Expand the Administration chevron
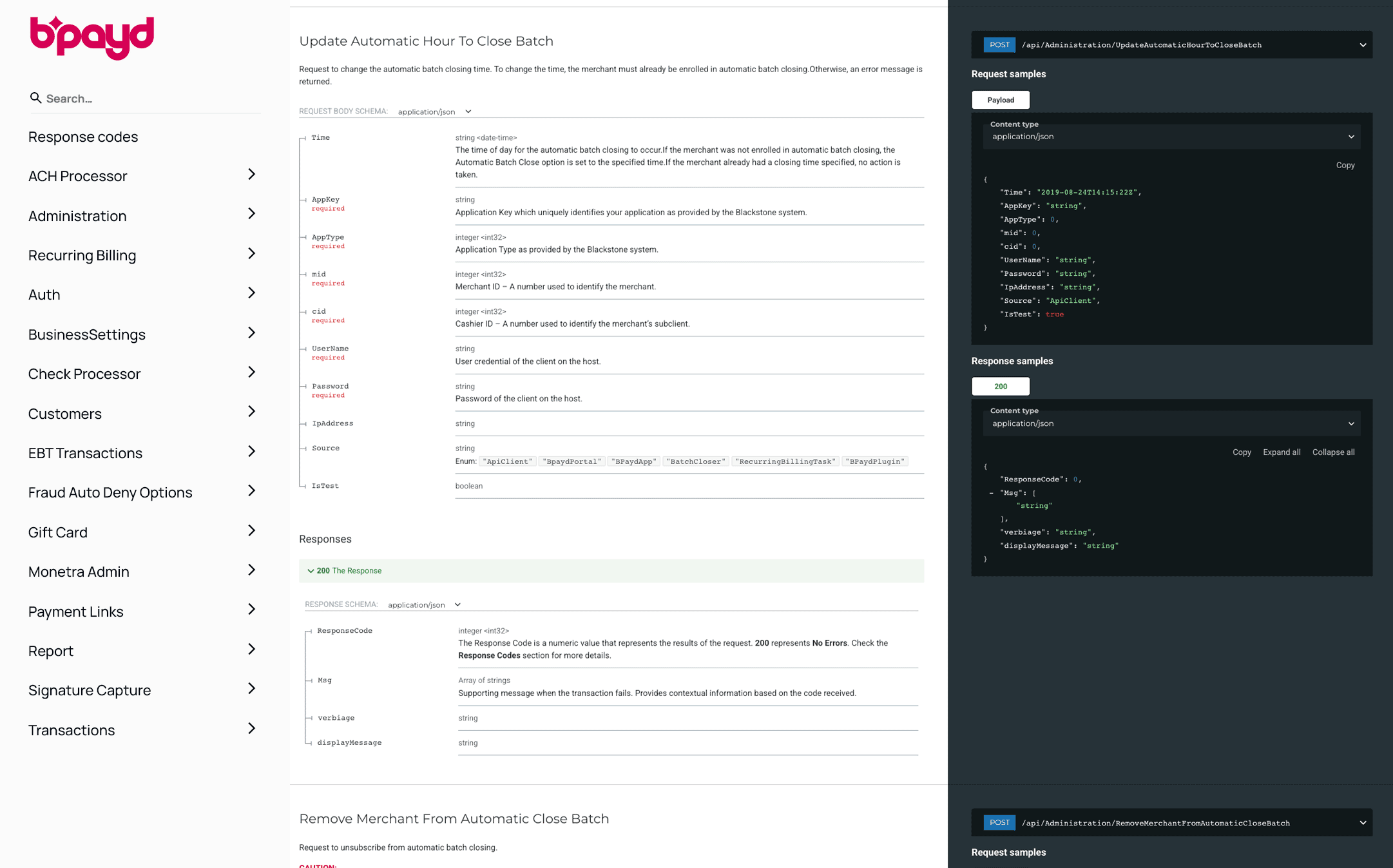 [x=252, y=214]
